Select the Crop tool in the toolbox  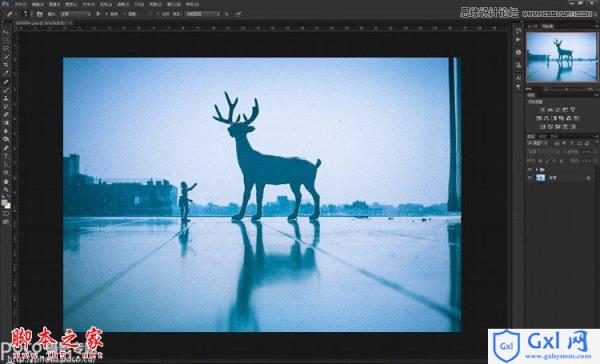pos(6,65)
